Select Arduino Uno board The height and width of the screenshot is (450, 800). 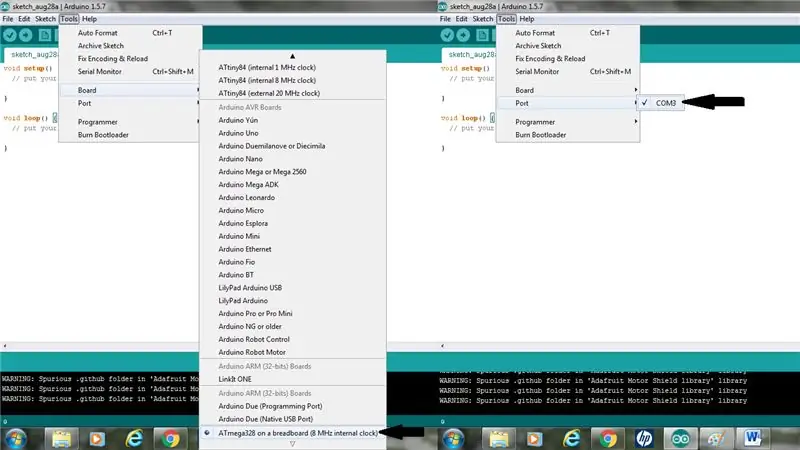[x=293, y=133]
